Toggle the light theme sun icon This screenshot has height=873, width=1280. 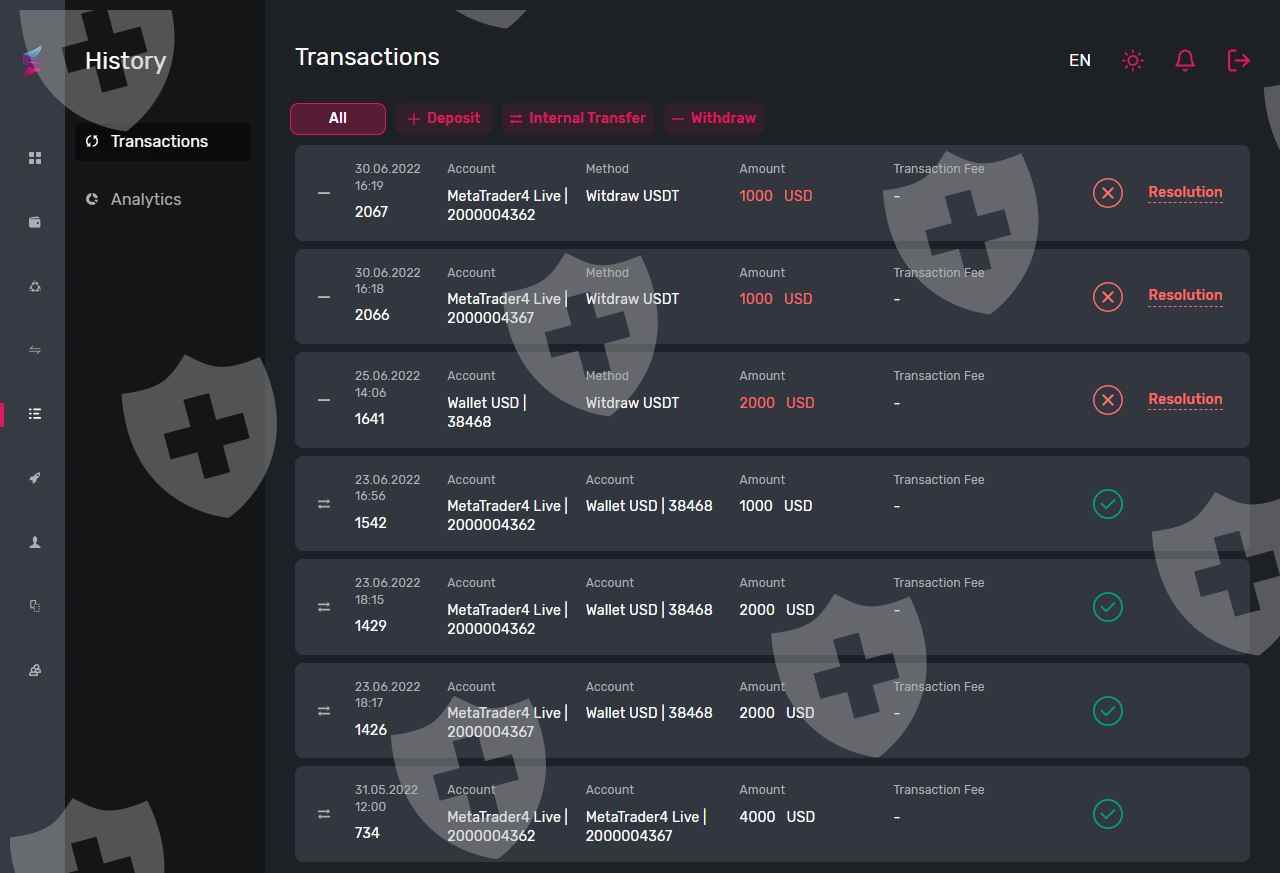coord(1132,61)
